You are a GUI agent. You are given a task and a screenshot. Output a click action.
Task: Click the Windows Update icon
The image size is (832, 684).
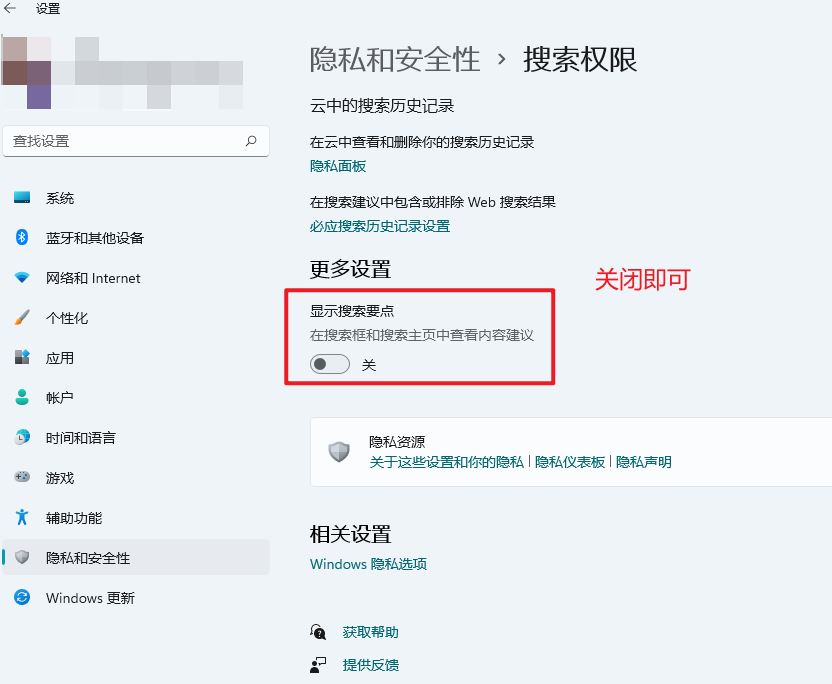click(x=22, y=598)
